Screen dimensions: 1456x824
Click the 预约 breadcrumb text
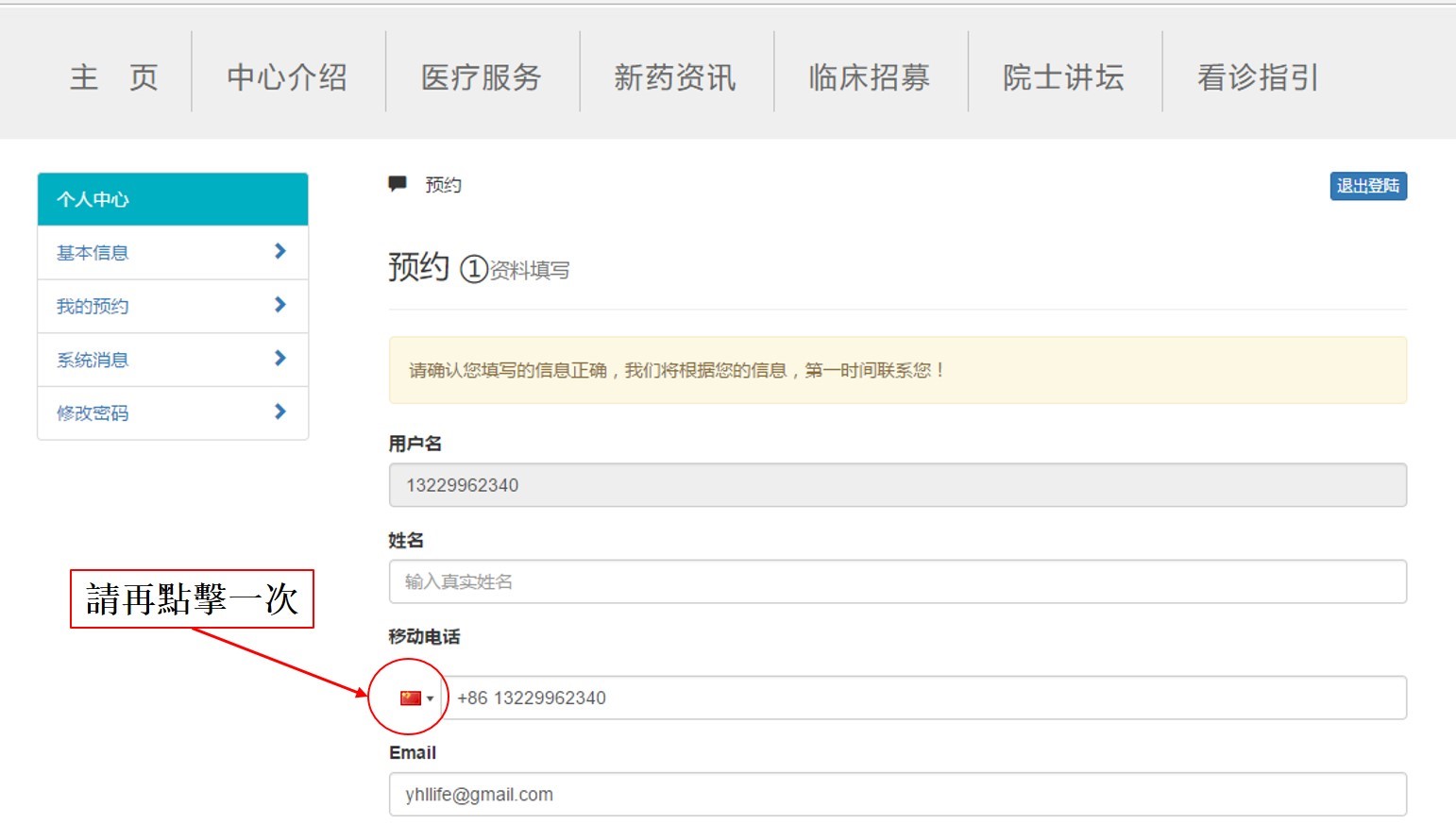click(443, 185)
